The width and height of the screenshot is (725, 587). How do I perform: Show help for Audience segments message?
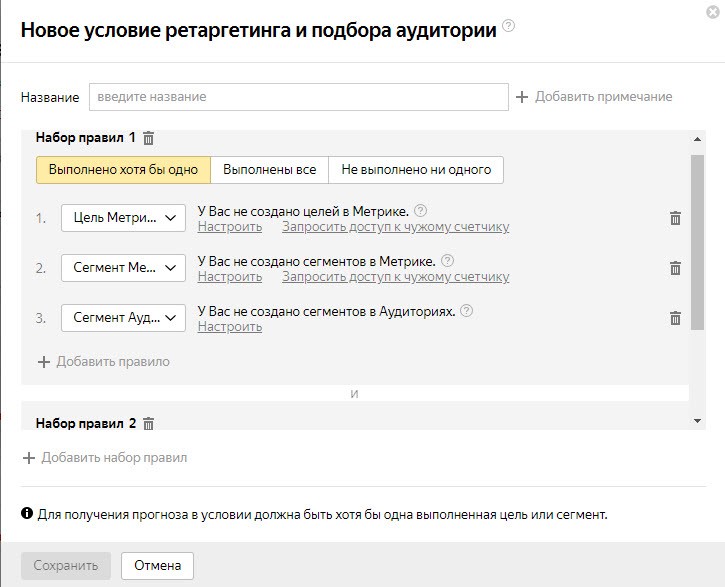467,311
